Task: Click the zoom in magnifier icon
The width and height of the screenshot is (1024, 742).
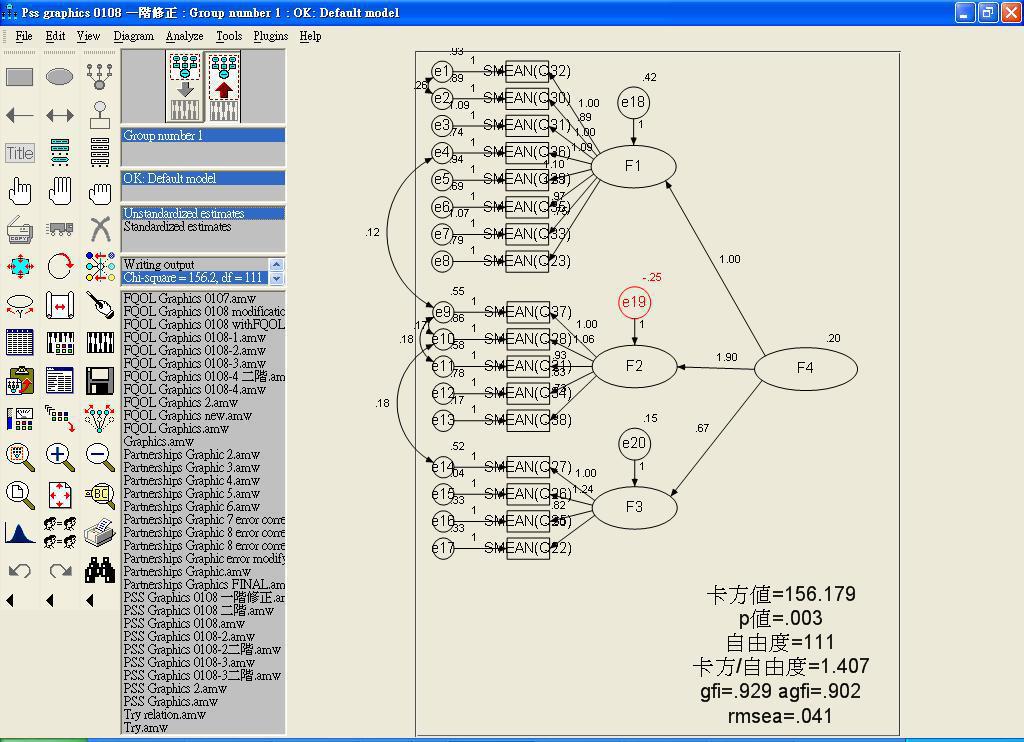Action: tap(60, 457)
